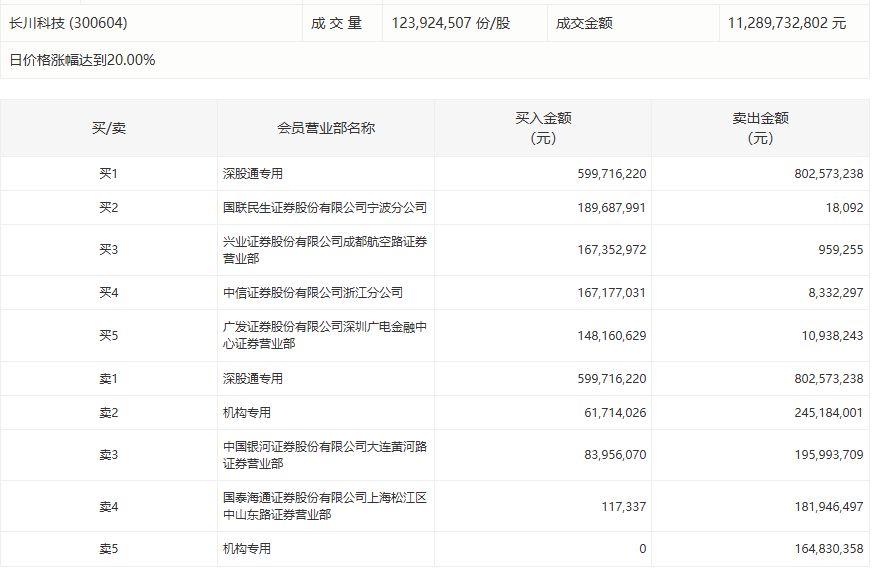The height and width of the screenshot is (573, 872).
Task: Select the 买1 row label
Action: tap(109, 174)
